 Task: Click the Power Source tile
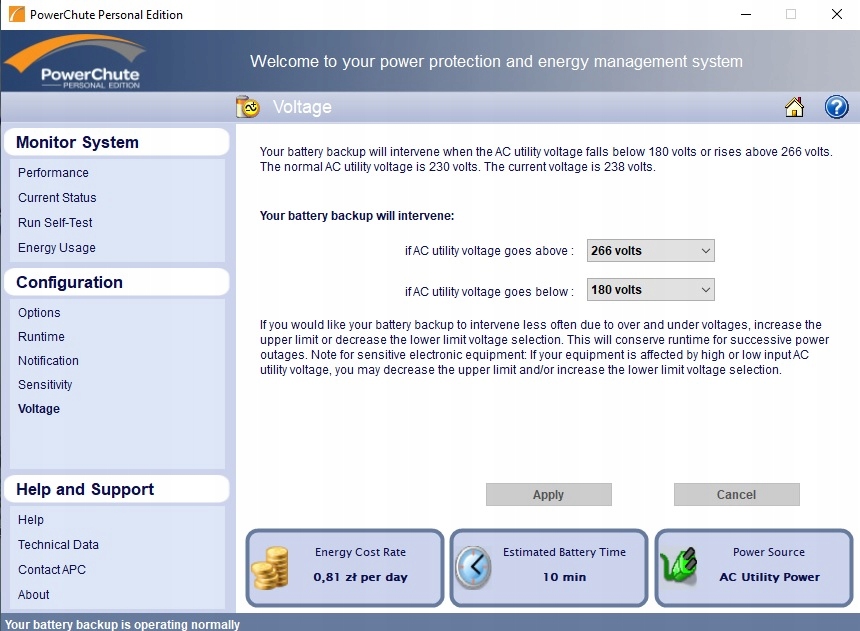click(x=754, y=568)
